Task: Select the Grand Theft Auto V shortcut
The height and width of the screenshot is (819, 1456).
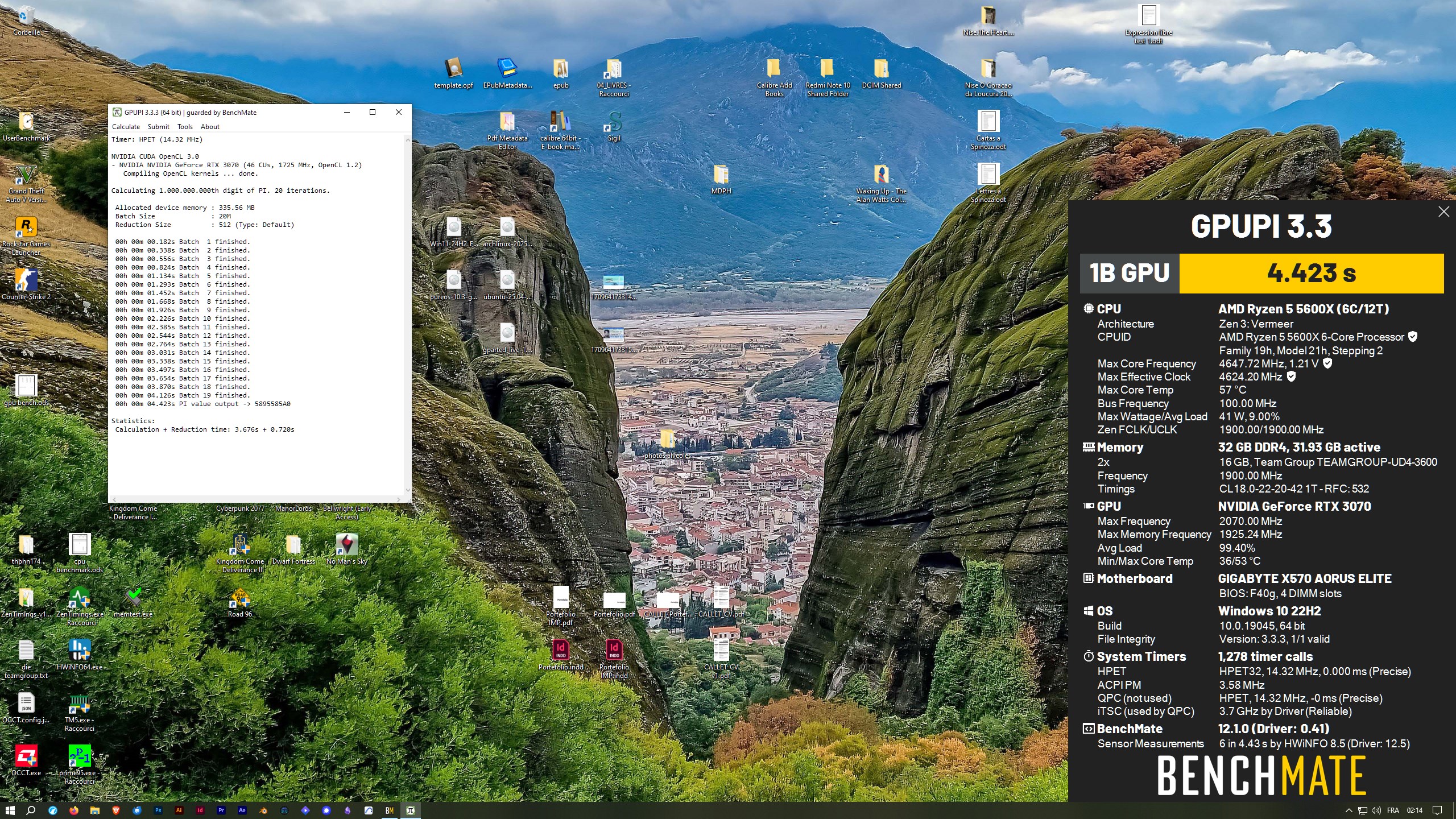Action: tap(26, 183)
